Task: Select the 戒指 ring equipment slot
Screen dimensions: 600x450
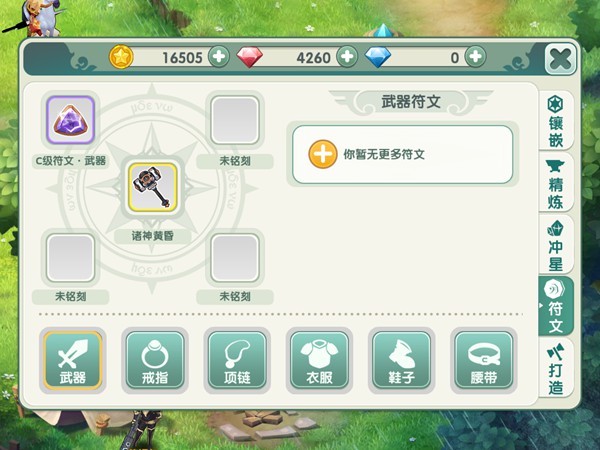Action: pyautogui.click(x=155, y=360)
